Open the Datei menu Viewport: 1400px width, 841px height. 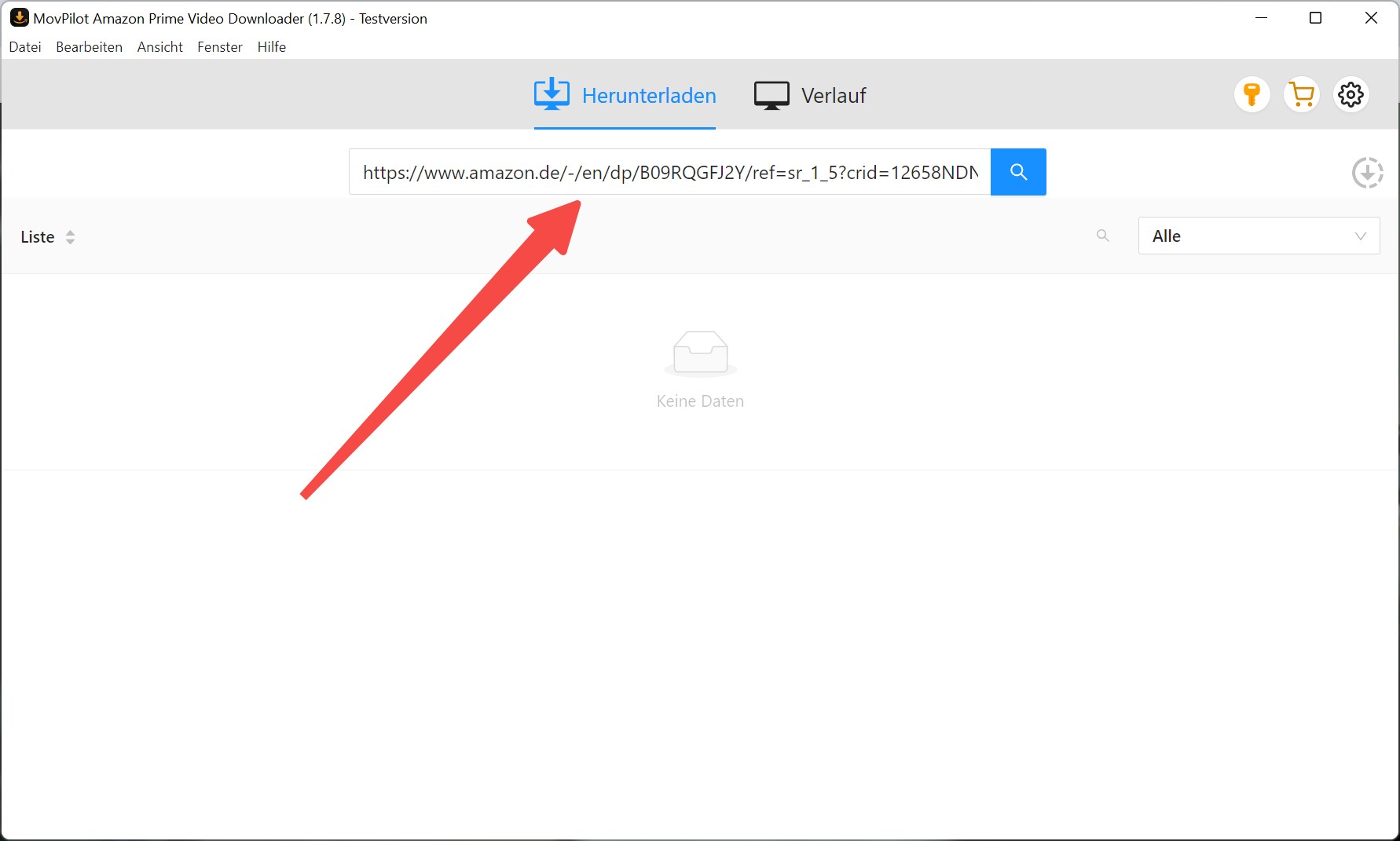point(25,47)
